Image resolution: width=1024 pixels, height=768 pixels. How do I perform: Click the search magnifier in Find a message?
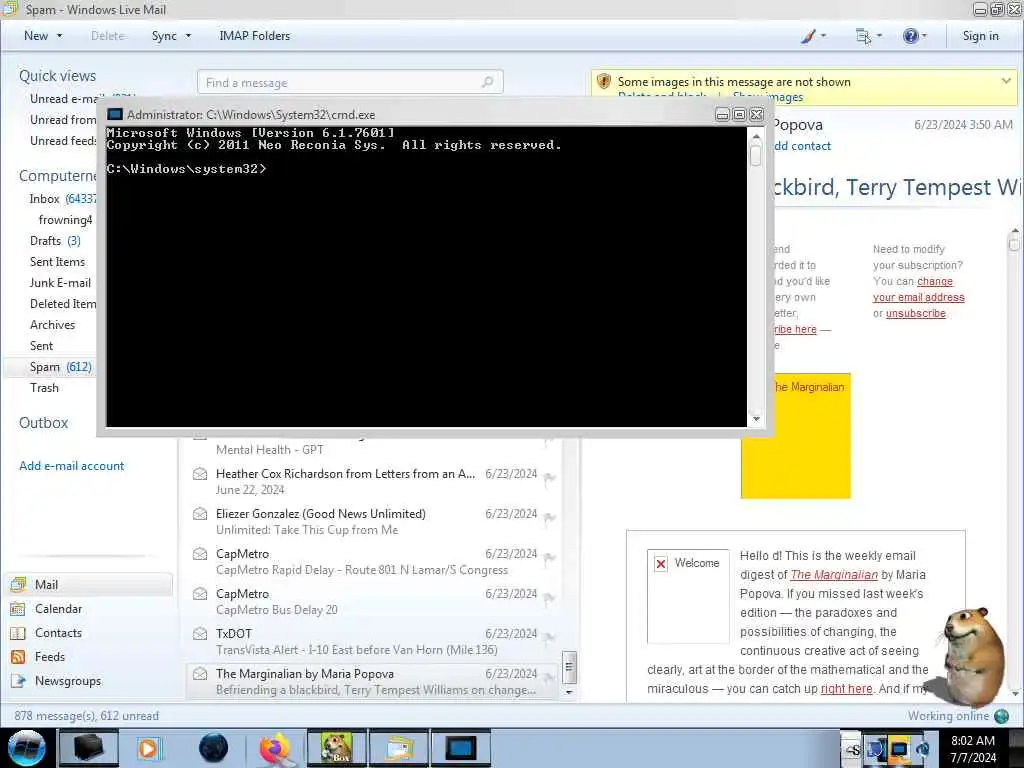[x=487, y=82]
